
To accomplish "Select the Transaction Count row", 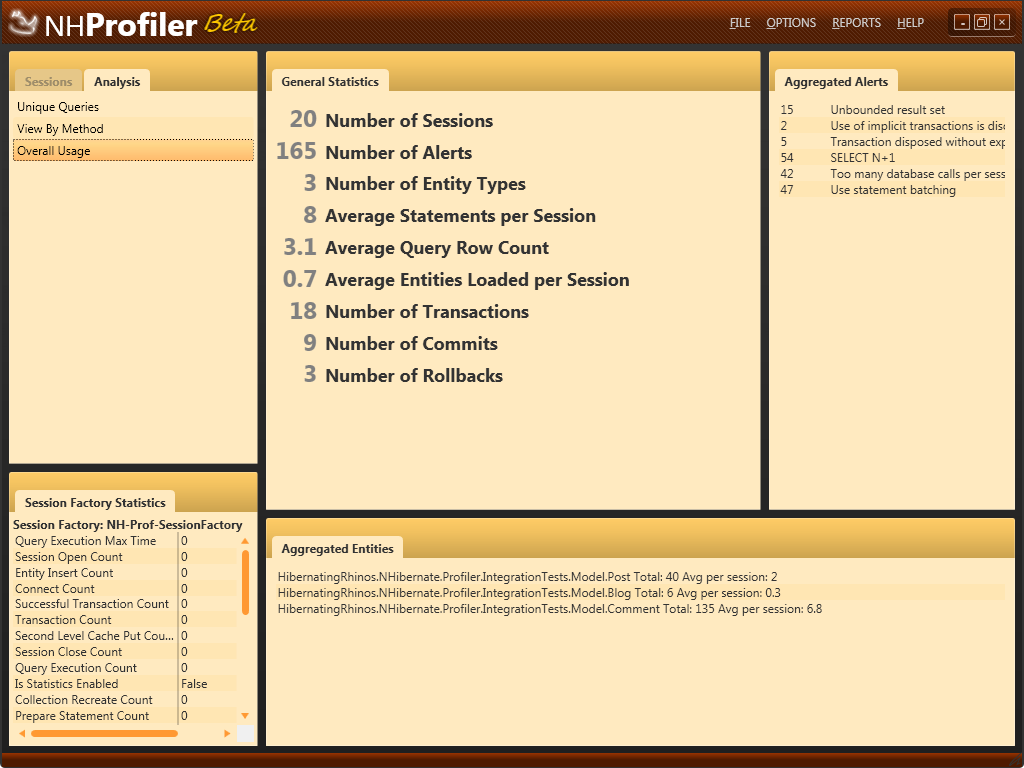I will pyautogui.click(x=125, y=620).
